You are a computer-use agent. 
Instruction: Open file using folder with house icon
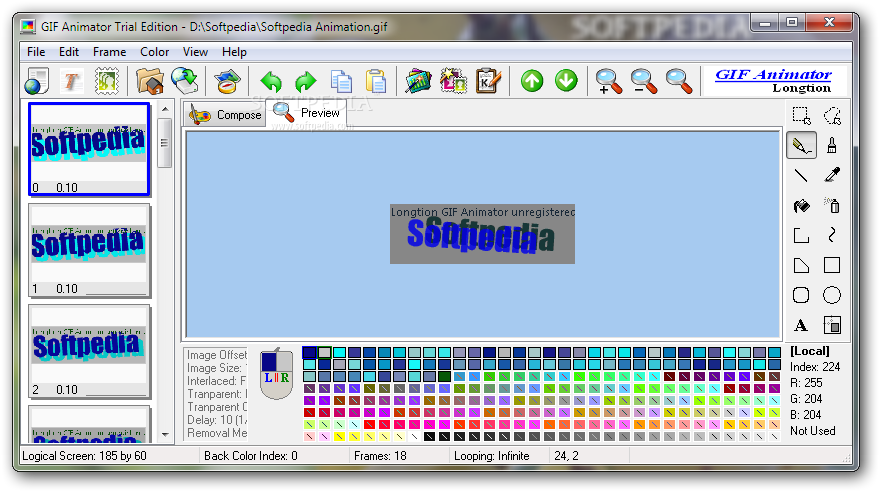click(x=150, y=81)
